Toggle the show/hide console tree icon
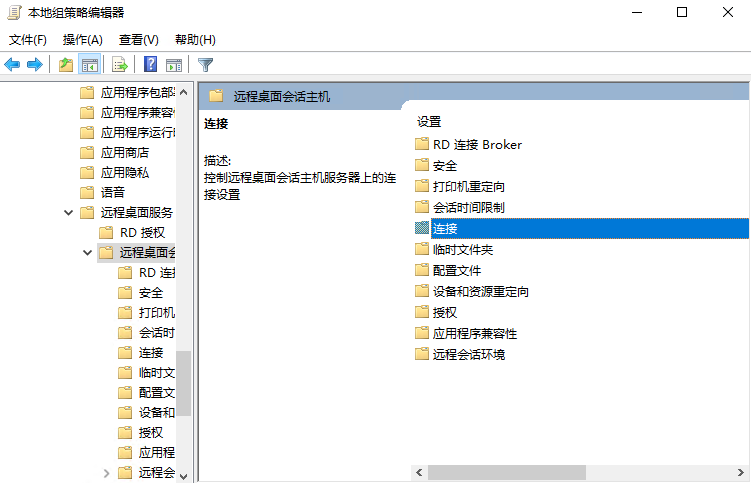This screenshot has width=751, height=483. 89,65
